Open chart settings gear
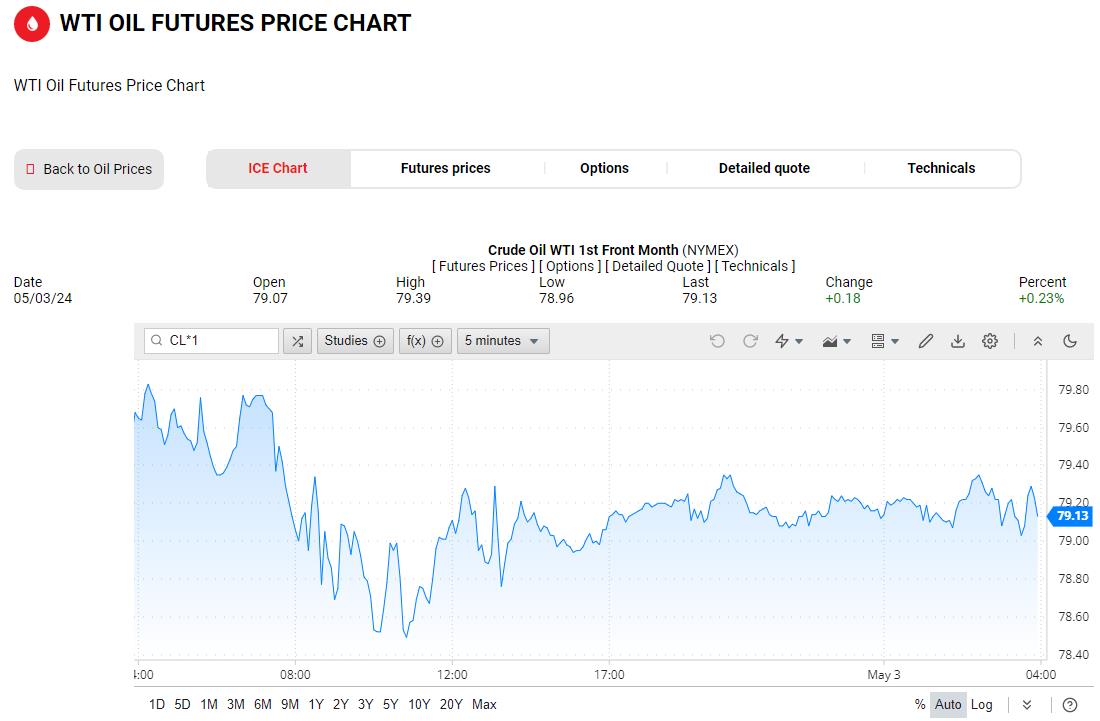 pyautogui.click(x=990, y=341)
